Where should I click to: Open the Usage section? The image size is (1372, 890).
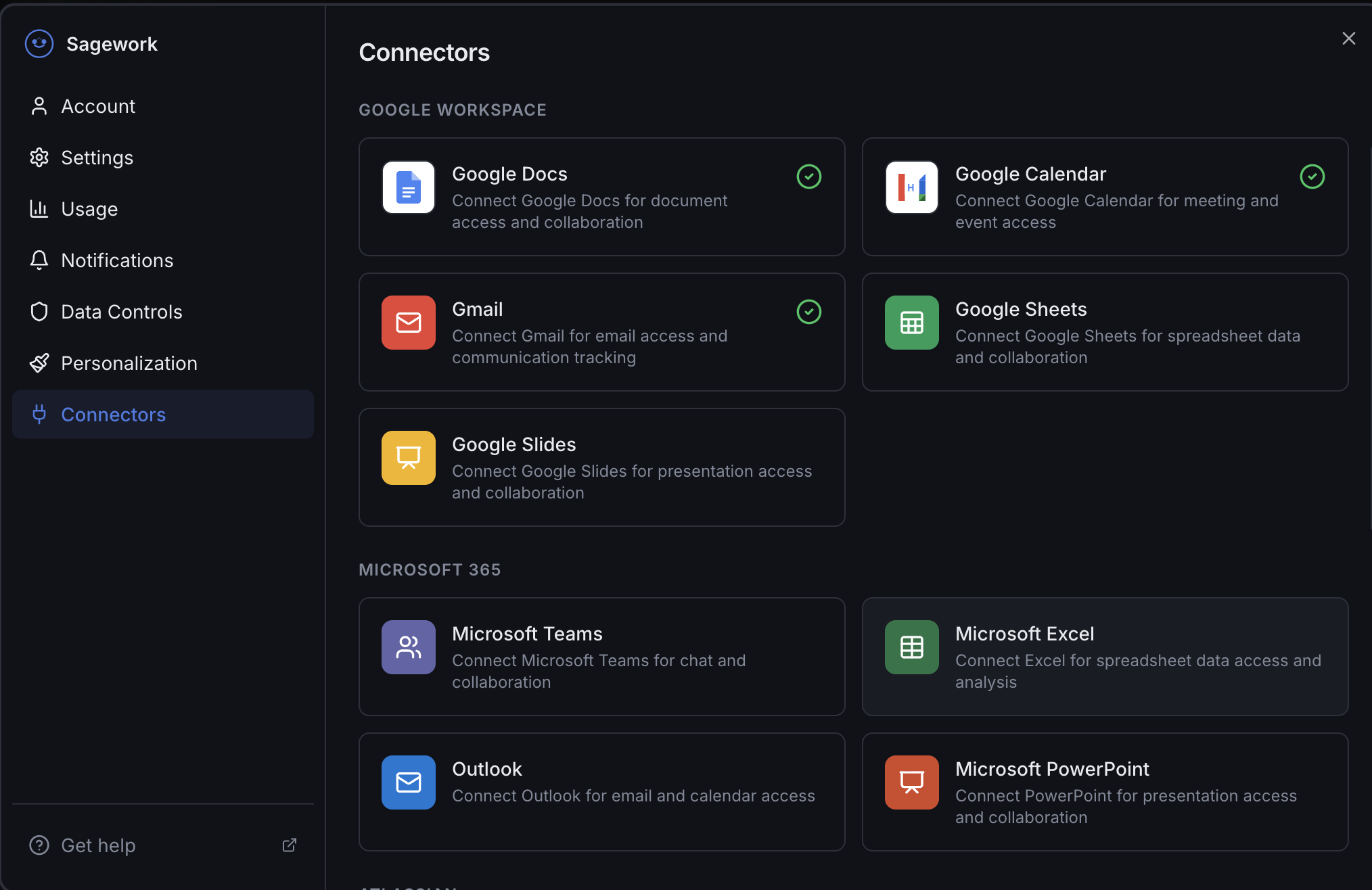(89, 208)
